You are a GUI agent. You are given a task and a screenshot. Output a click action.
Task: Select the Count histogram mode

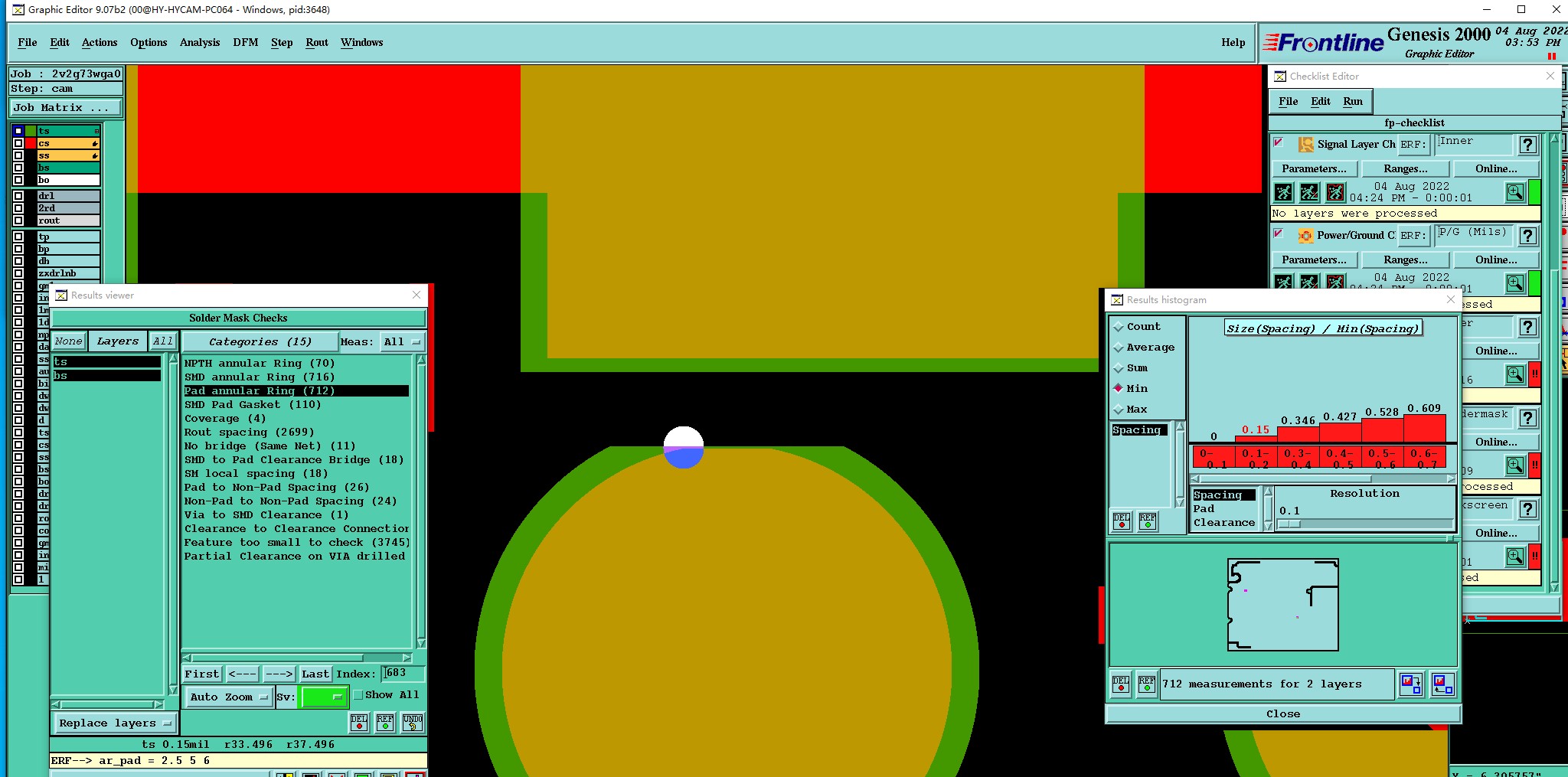(x=1119, y=327)
